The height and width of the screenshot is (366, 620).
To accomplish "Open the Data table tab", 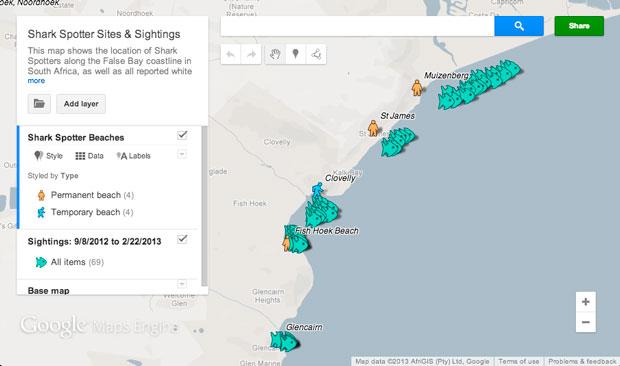I will (89, 156).
